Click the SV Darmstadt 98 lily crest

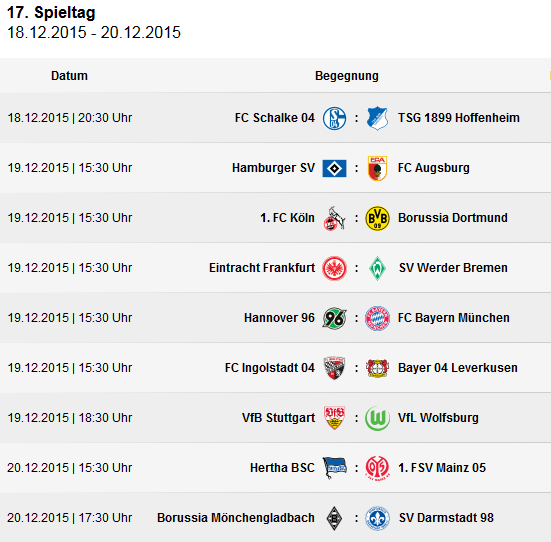[x=377, y=518]
